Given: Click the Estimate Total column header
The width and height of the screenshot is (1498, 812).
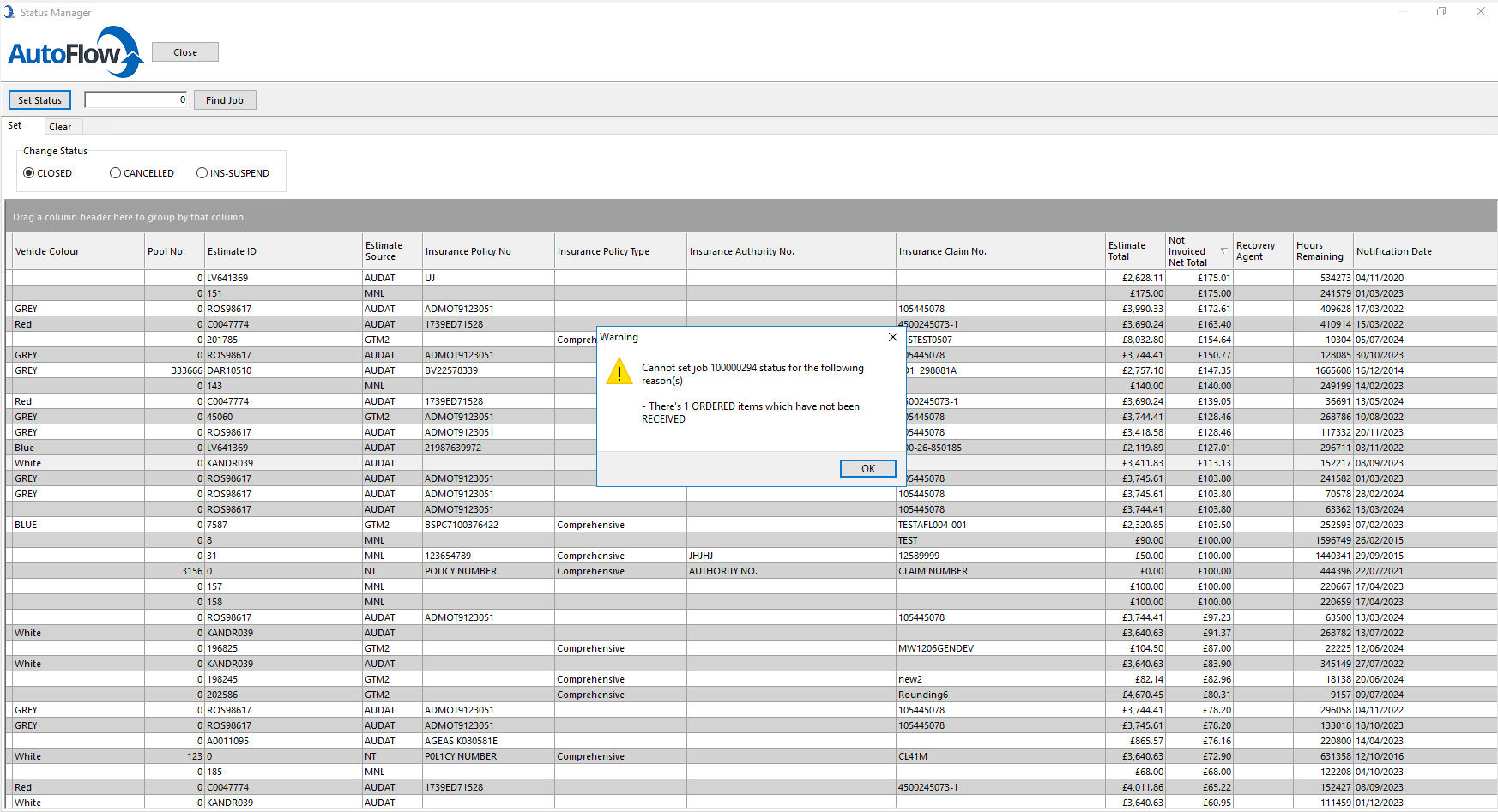Looking at the screenshot, I should click(1135, 251).
